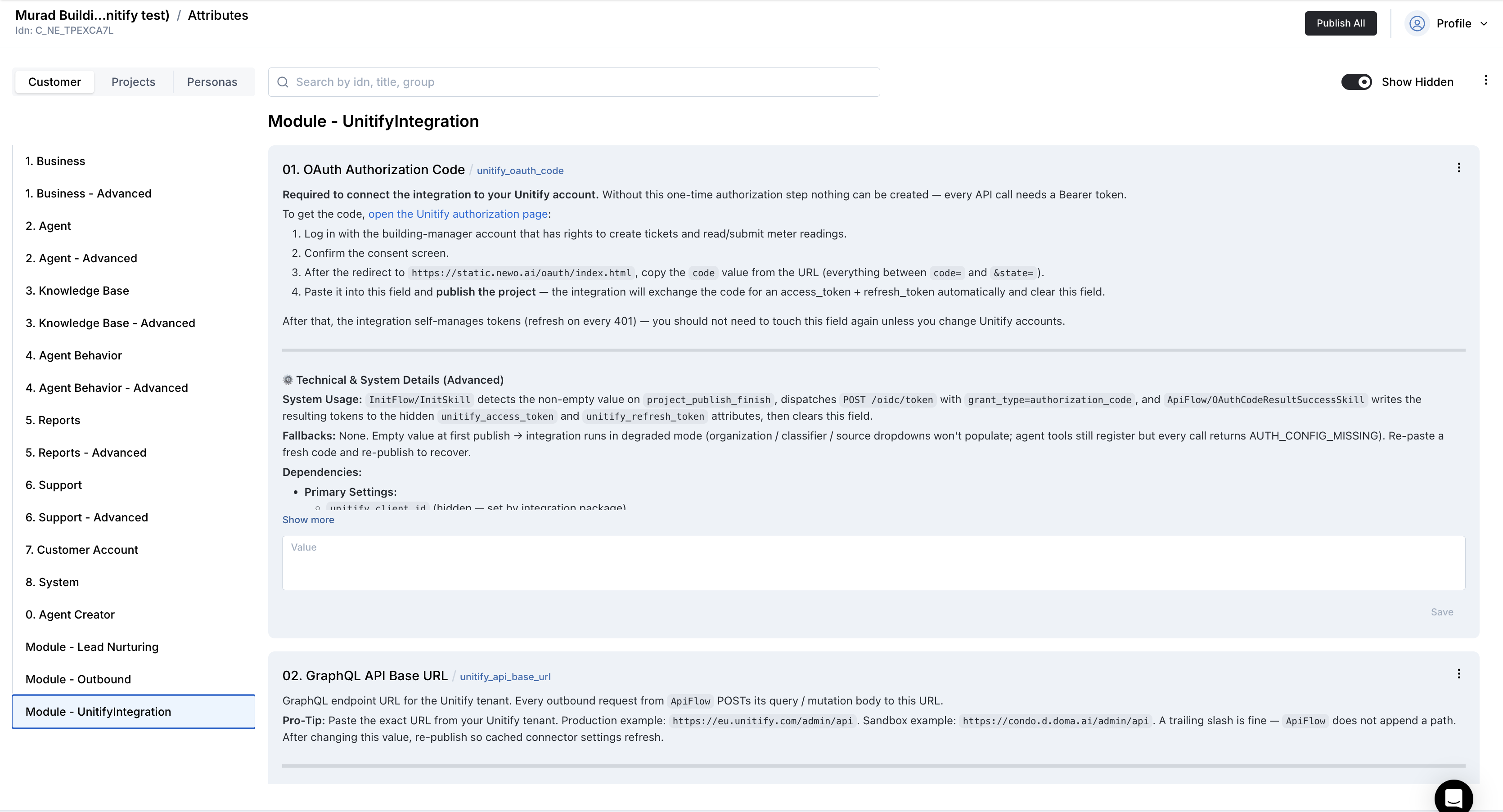This screenshot has height=812, width=1503.
Task: Open the 8. System group
Action: click(133, 582)
